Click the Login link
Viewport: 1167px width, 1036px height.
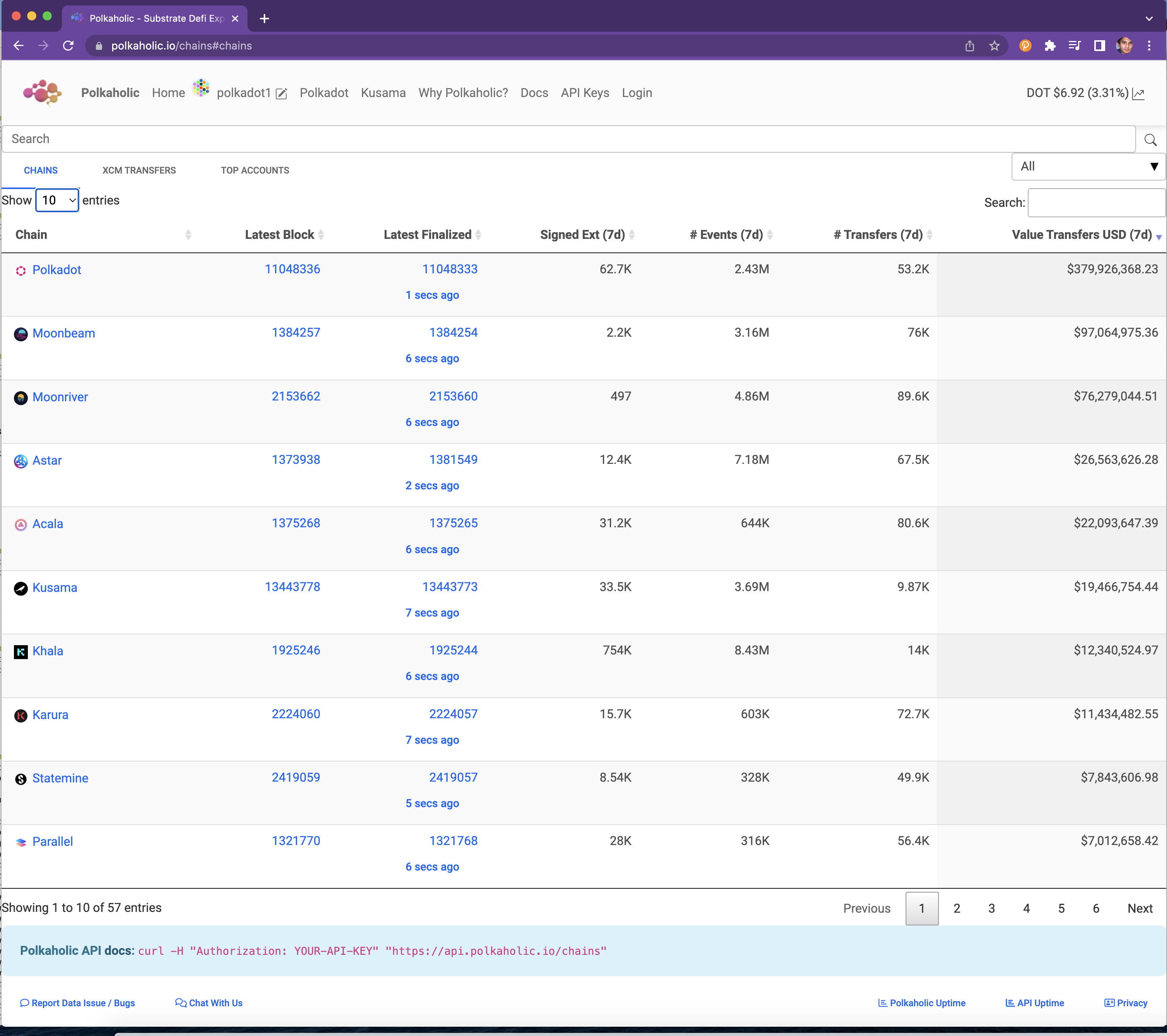[x=636, y=92]
